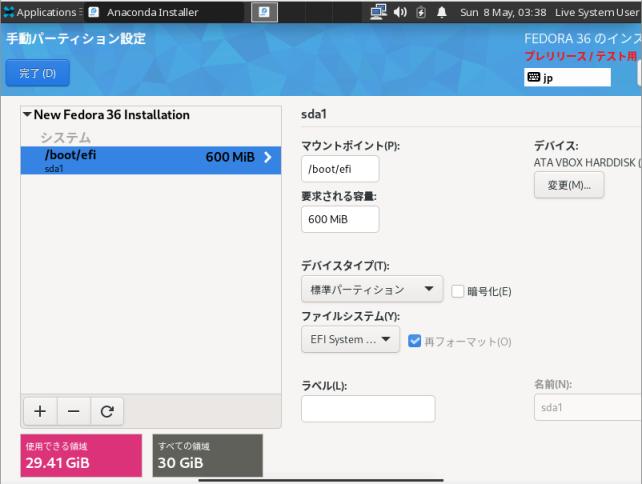
Task: Click the システム section heading
Action: pyautogui.click(x=65, y=138)
